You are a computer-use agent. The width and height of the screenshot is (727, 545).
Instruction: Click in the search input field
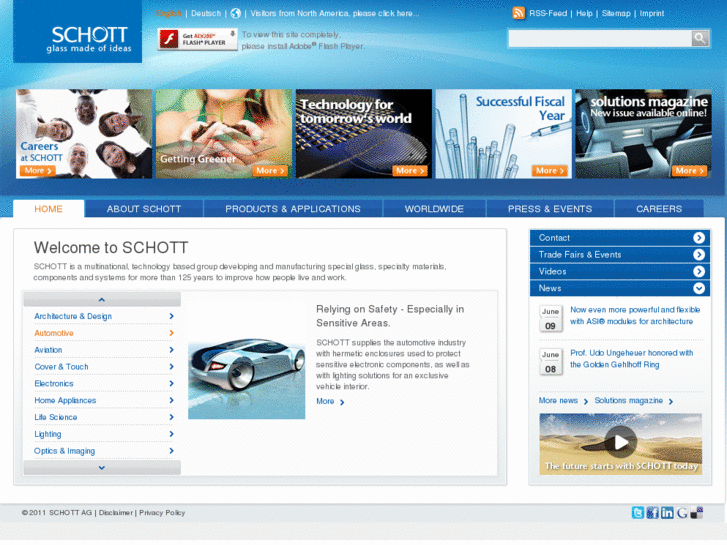click(x=599, y=38)
